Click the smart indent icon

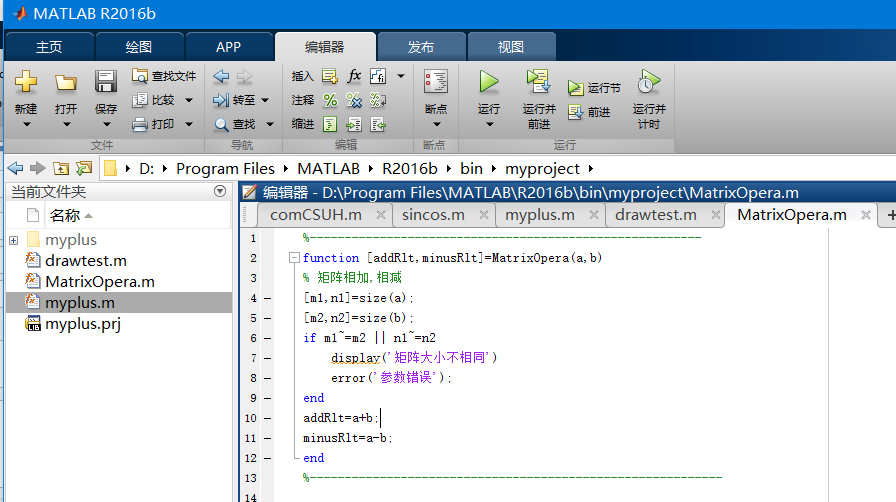coord(330,124)
